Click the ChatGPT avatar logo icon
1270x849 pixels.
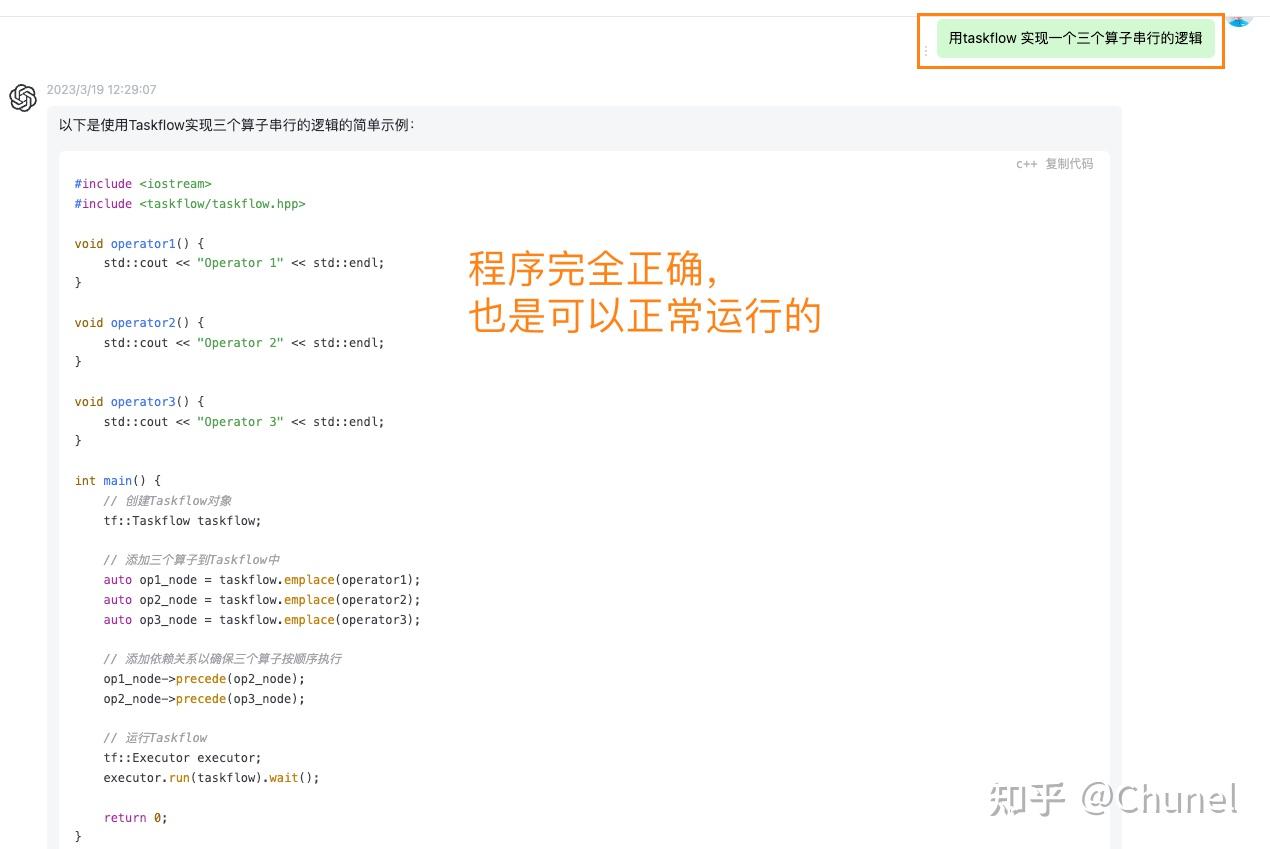[22, 97]
